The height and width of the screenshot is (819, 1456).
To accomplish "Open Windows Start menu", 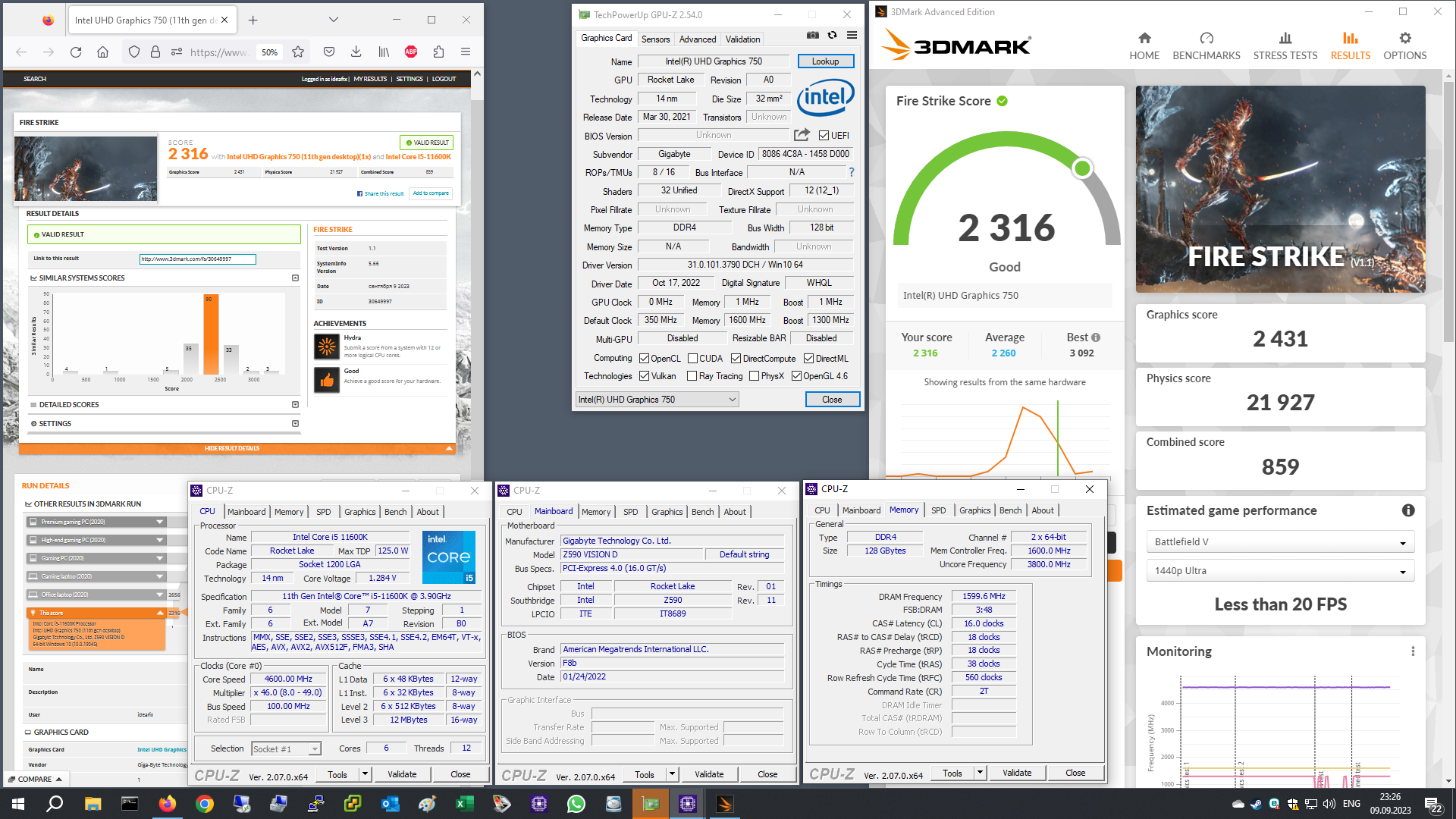I will [18, 804].
